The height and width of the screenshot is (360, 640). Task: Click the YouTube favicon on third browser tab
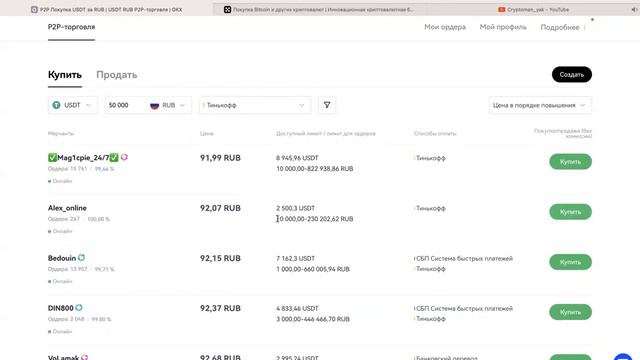502,9
